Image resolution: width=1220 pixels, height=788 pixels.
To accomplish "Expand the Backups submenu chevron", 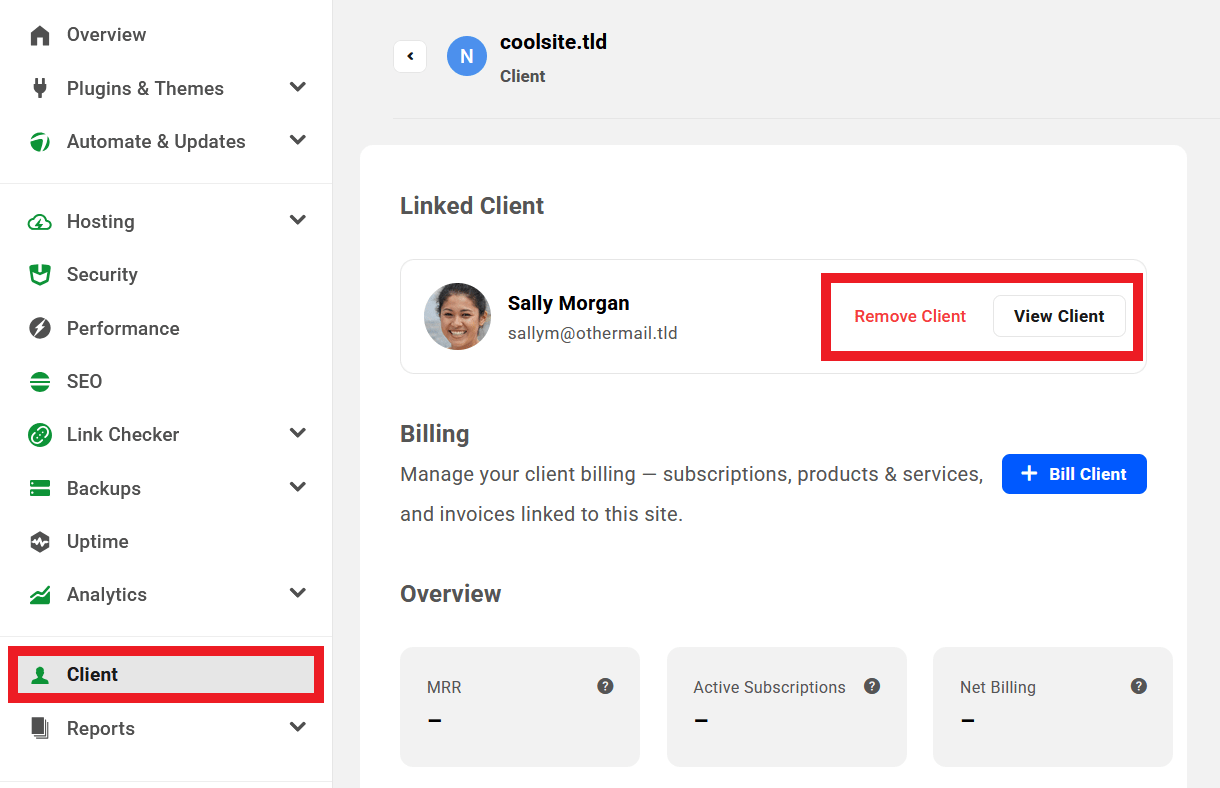I will [298, 487].
